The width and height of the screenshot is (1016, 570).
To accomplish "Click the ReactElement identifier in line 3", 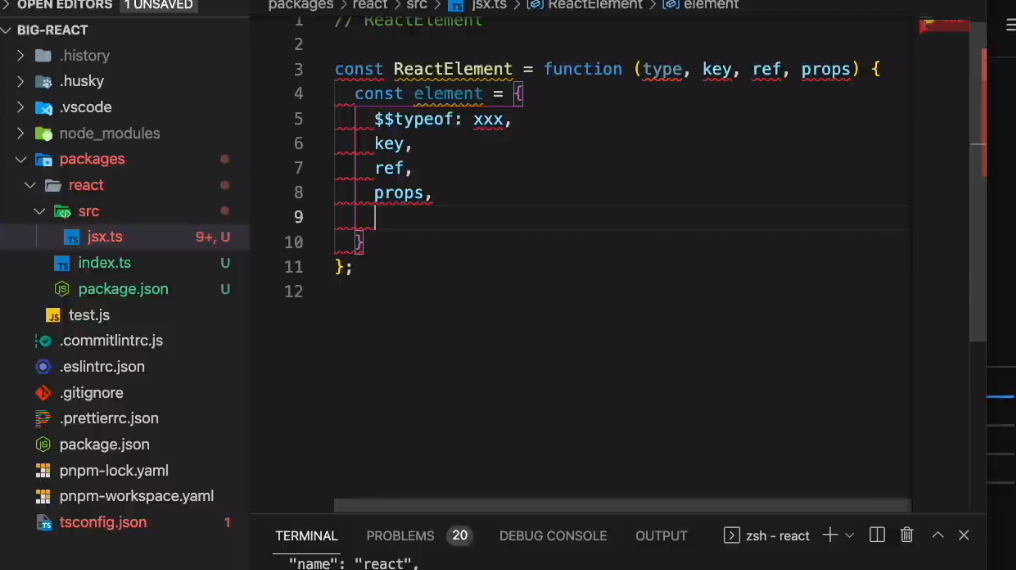I will point(452,69).
